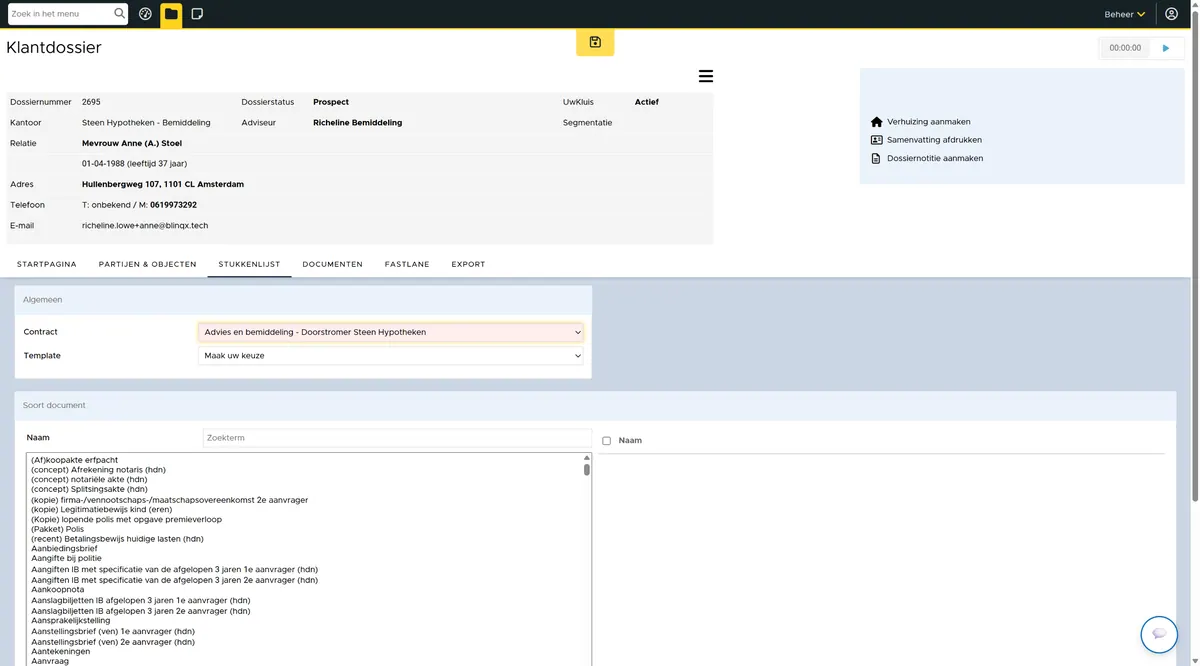Viewport: 1200px width, 666px height.
Task: Click the Dossiernotitie aanmaken link
Action: [935, 158]
